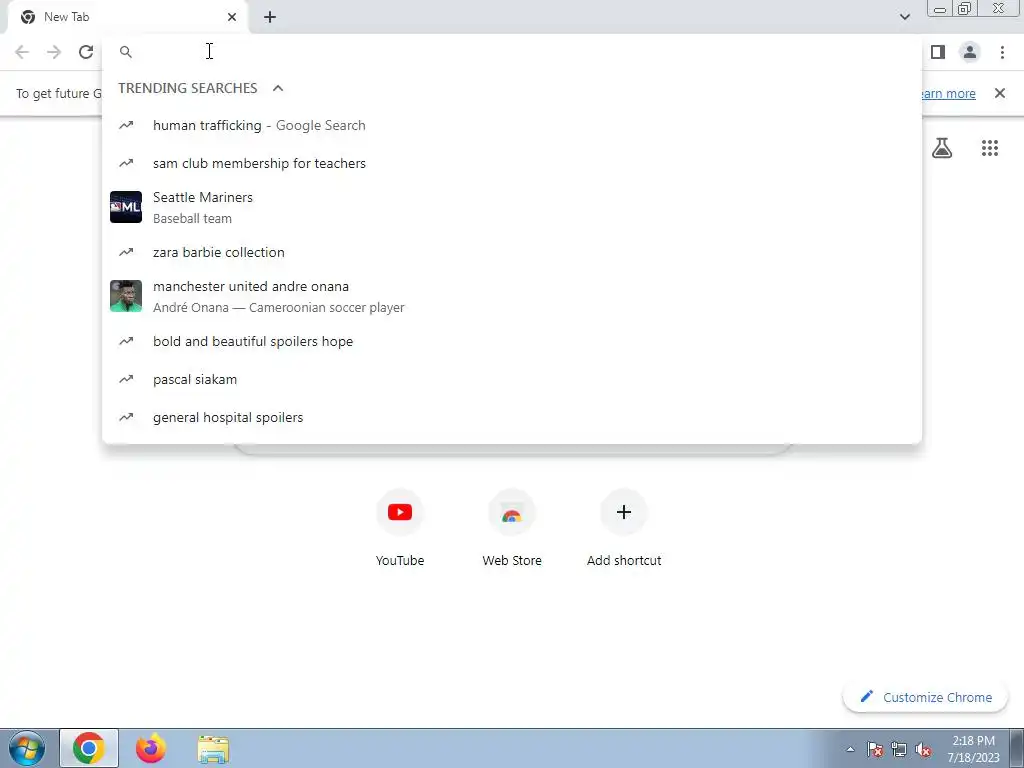The height and width of the screenshot is (768, 1024).
Task: Open the YouTube shortcut
Action: tap(400, 528)
